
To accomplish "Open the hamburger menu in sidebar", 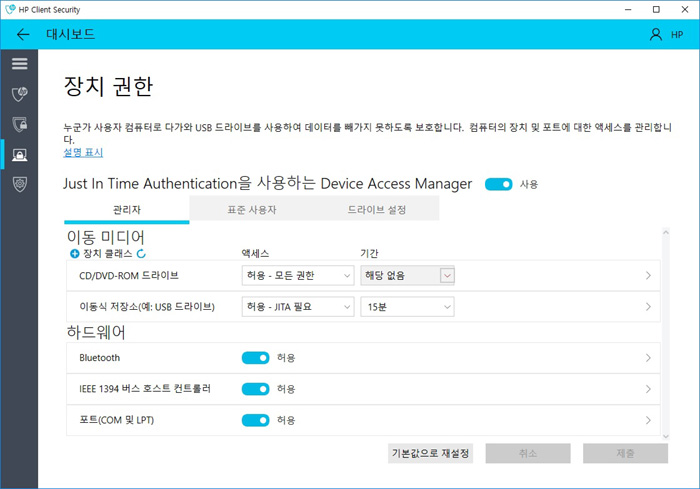I will click(19, 64).
